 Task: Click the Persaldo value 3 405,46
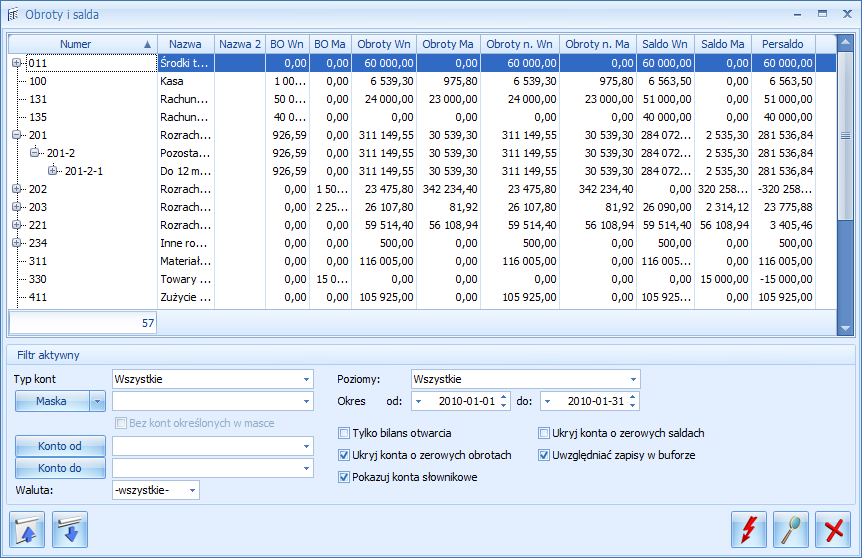[x=791, y=225]
